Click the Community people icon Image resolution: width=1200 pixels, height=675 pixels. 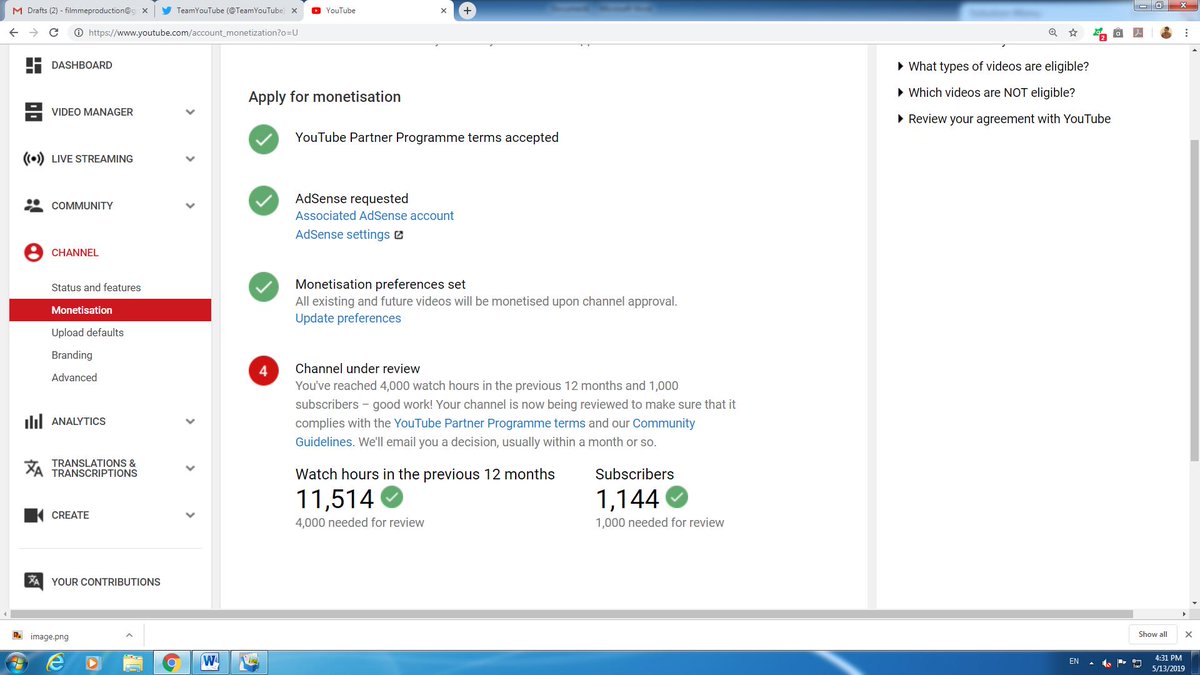point(33,206)
